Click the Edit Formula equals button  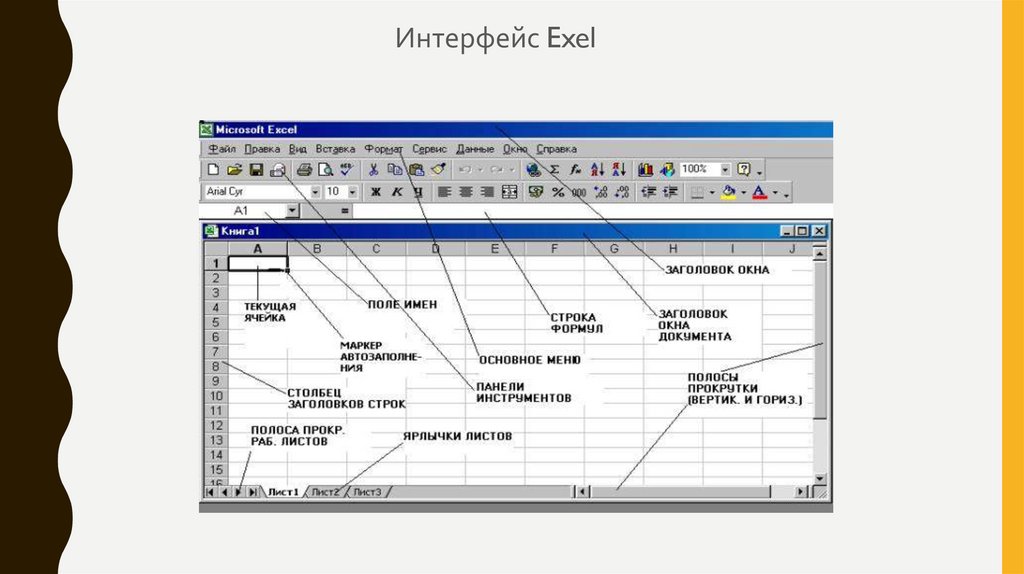(345, 210)
